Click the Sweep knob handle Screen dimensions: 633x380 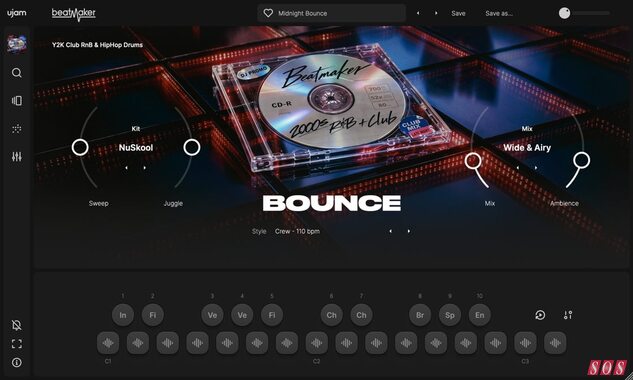80,147
